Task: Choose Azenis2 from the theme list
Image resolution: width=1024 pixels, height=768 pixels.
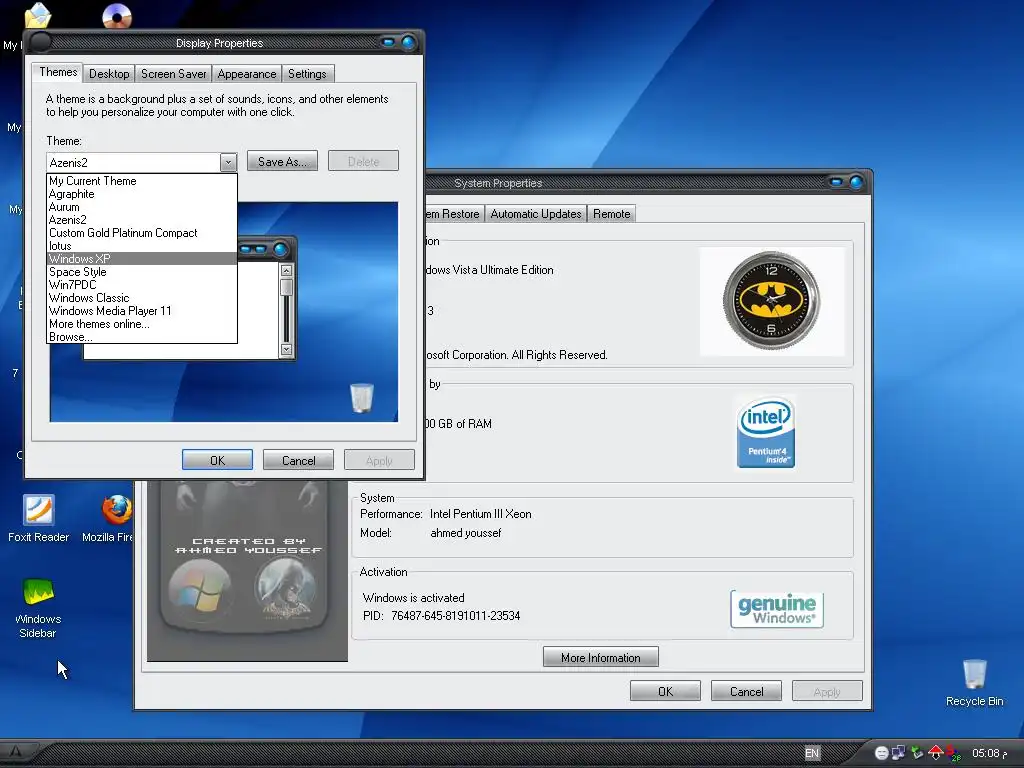Action: pos(142,220)
